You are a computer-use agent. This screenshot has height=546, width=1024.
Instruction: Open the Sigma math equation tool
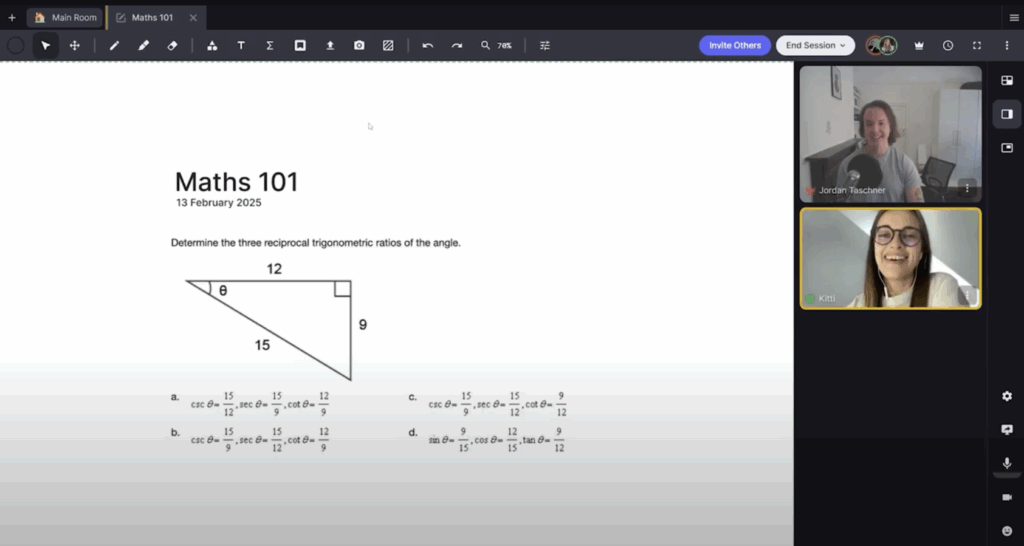[x=270, y=46]
